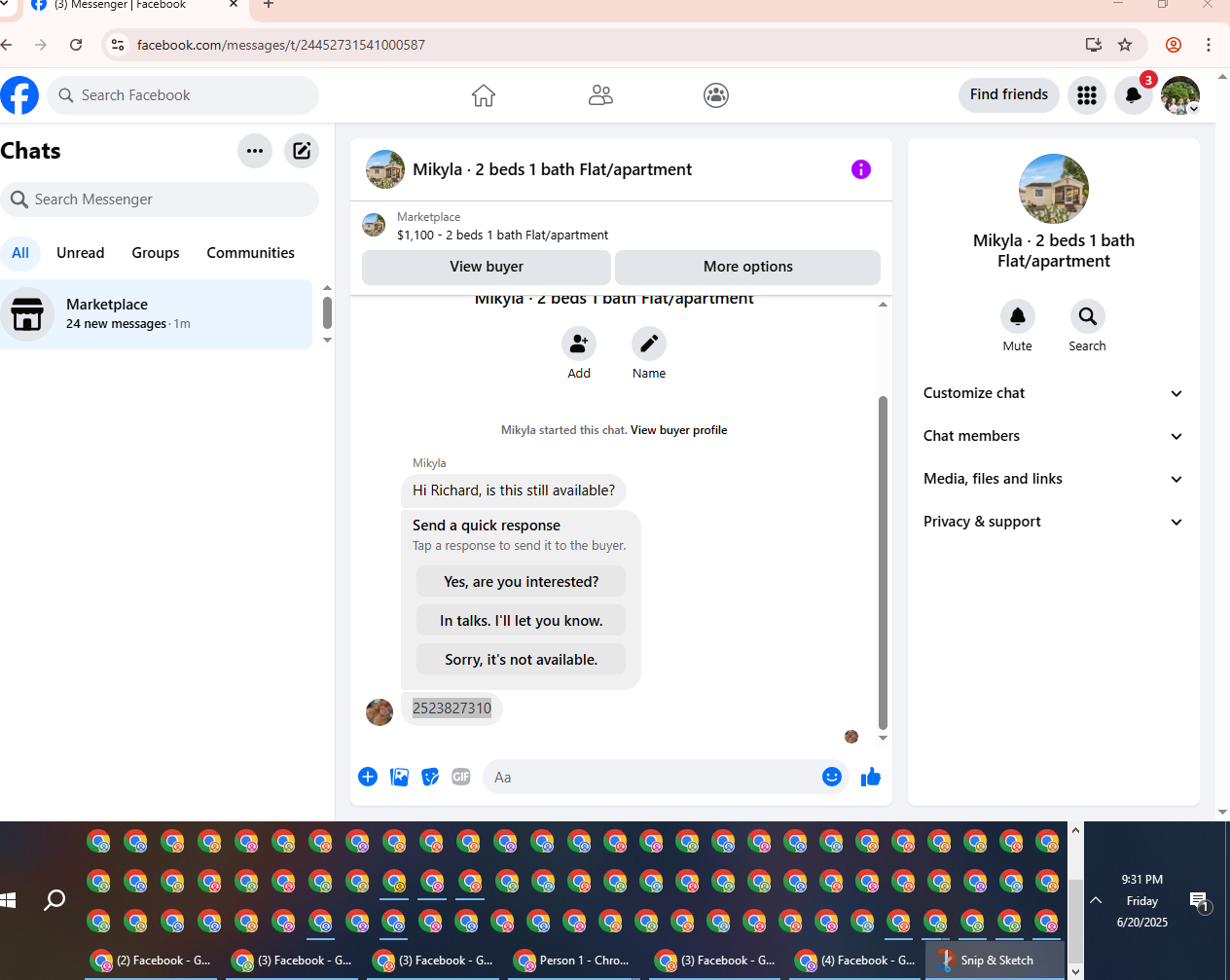Select the Groups chats tab
1230x980 pixels.
[156, 253]
